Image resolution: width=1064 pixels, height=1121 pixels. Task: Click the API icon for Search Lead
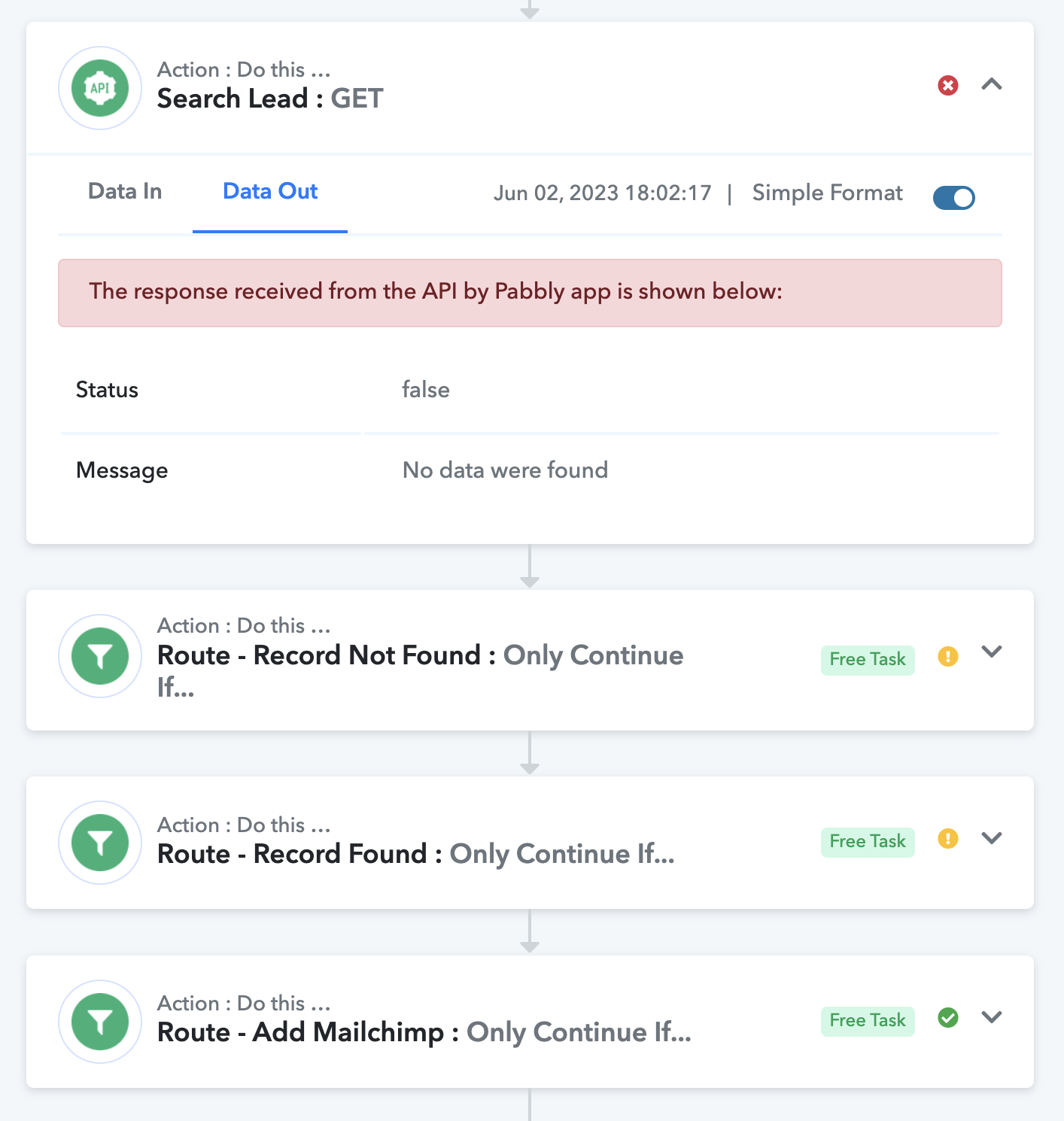[100, 88]
